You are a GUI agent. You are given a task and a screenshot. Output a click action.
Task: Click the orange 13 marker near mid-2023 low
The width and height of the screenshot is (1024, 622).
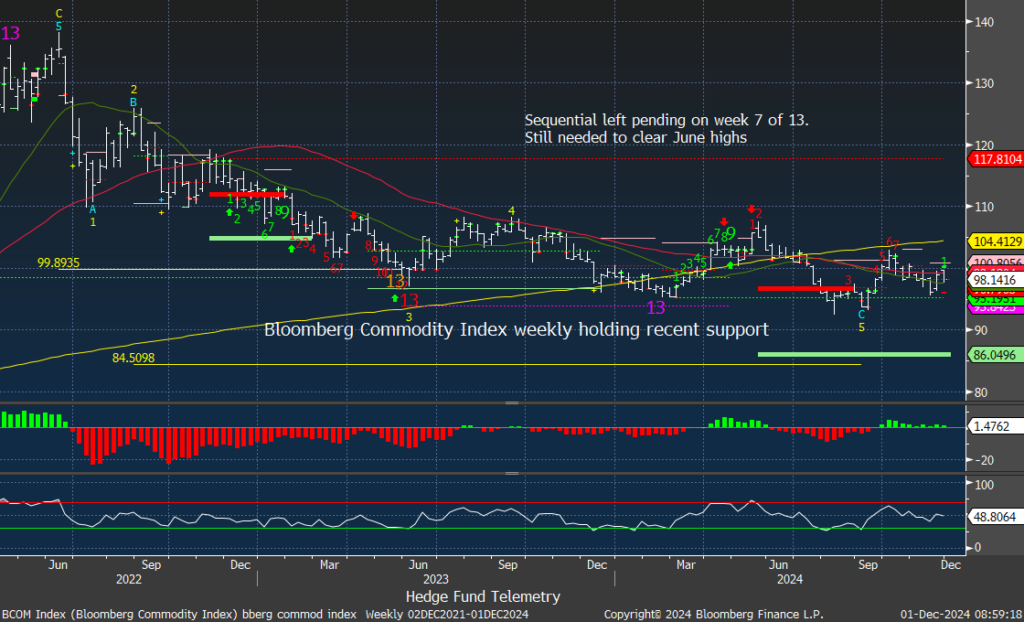(x=396, y=281)
